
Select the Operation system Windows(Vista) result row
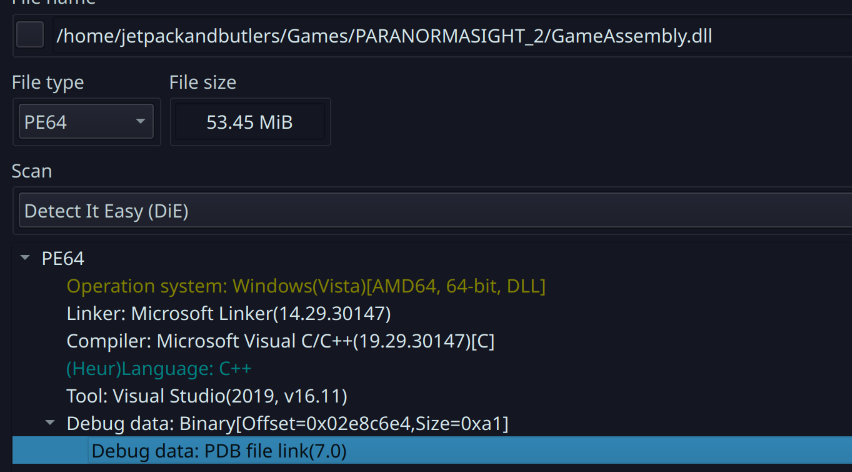[x=305, y=286]
